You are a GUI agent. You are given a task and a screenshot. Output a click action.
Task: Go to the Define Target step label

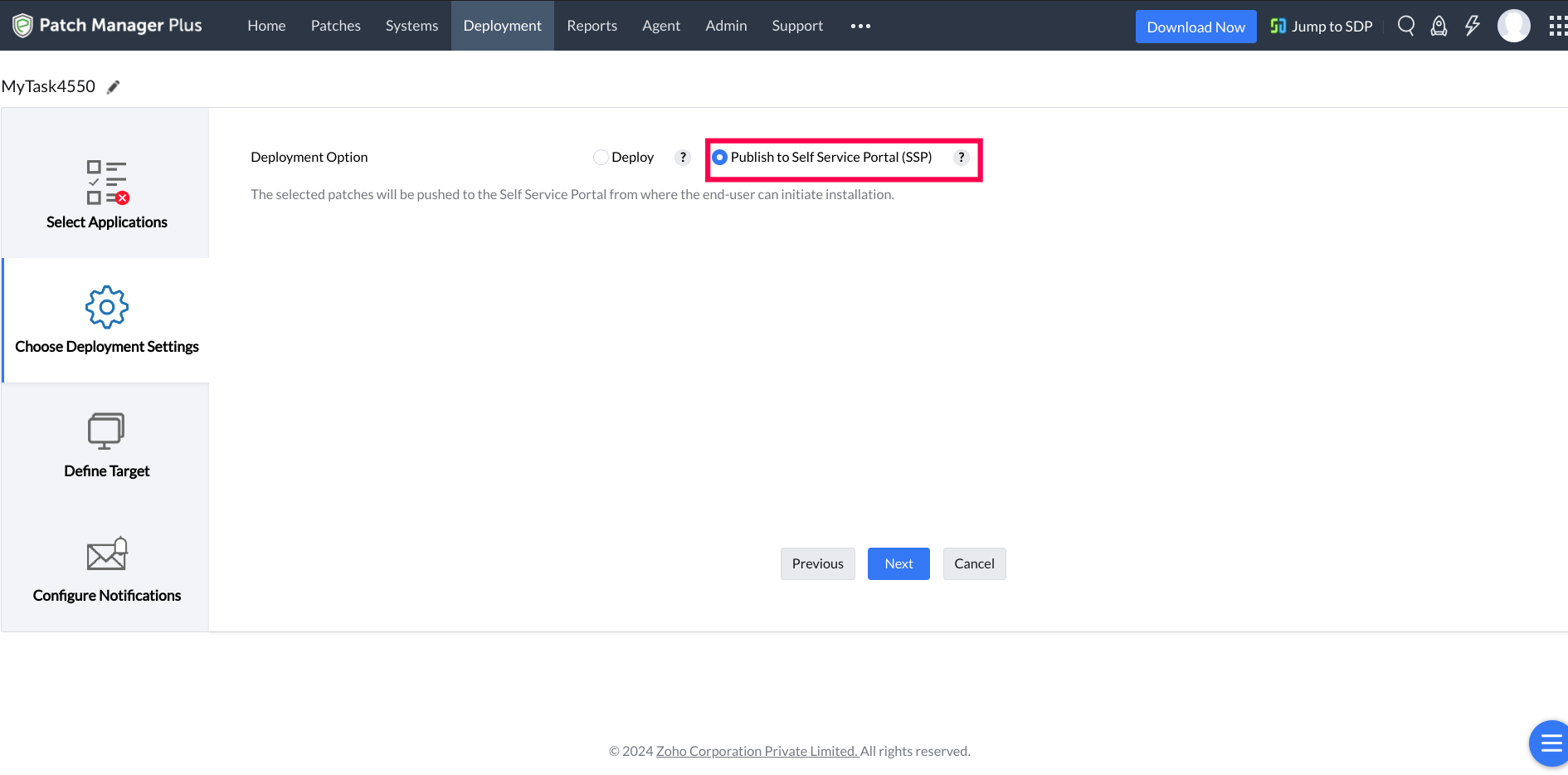click(107, 471)
